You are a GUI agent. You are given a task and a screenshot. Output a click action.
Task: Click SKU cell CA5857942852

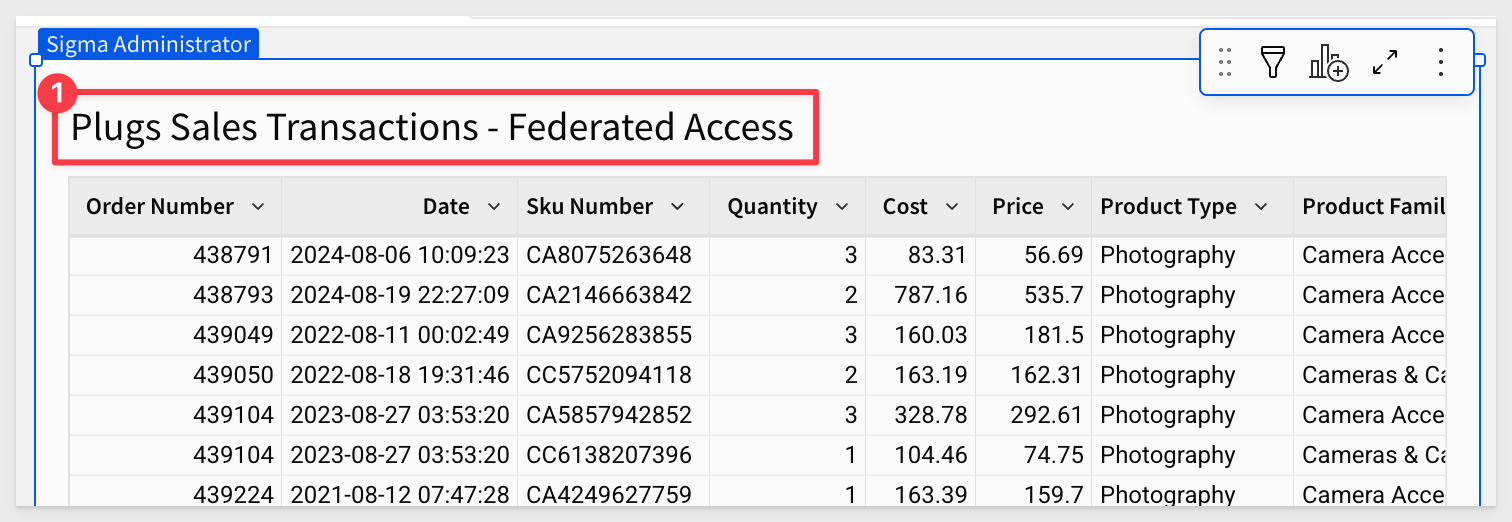(613, 415)
